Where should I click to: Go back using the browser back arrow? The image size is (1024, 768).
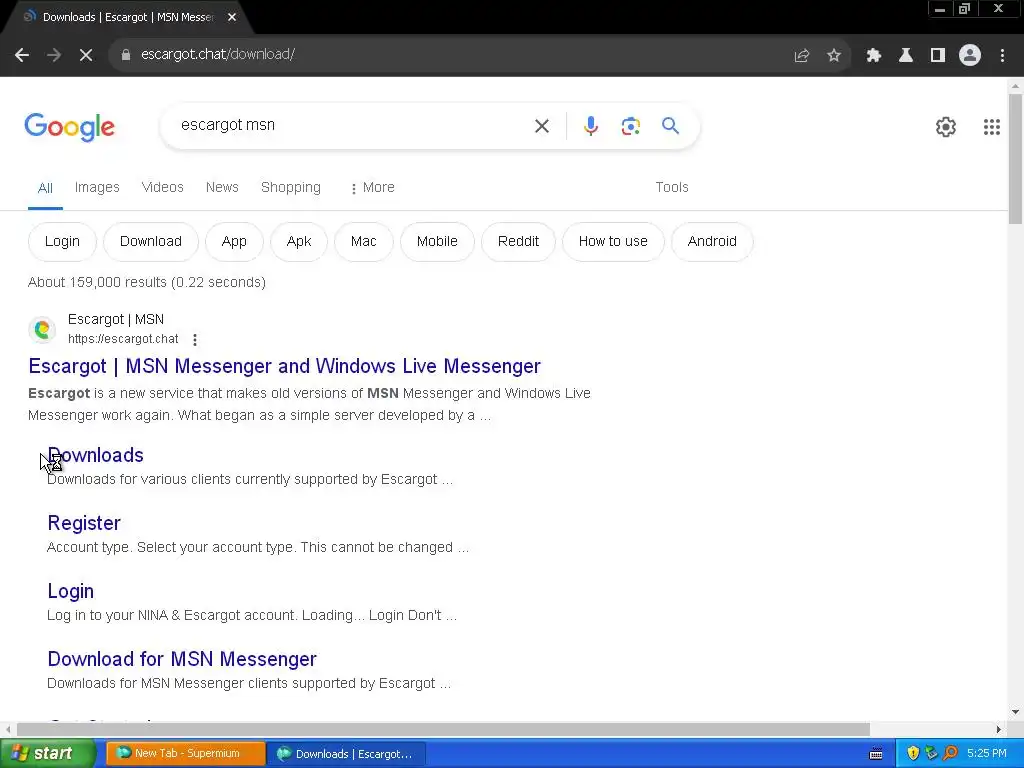[x=22, y=55]
